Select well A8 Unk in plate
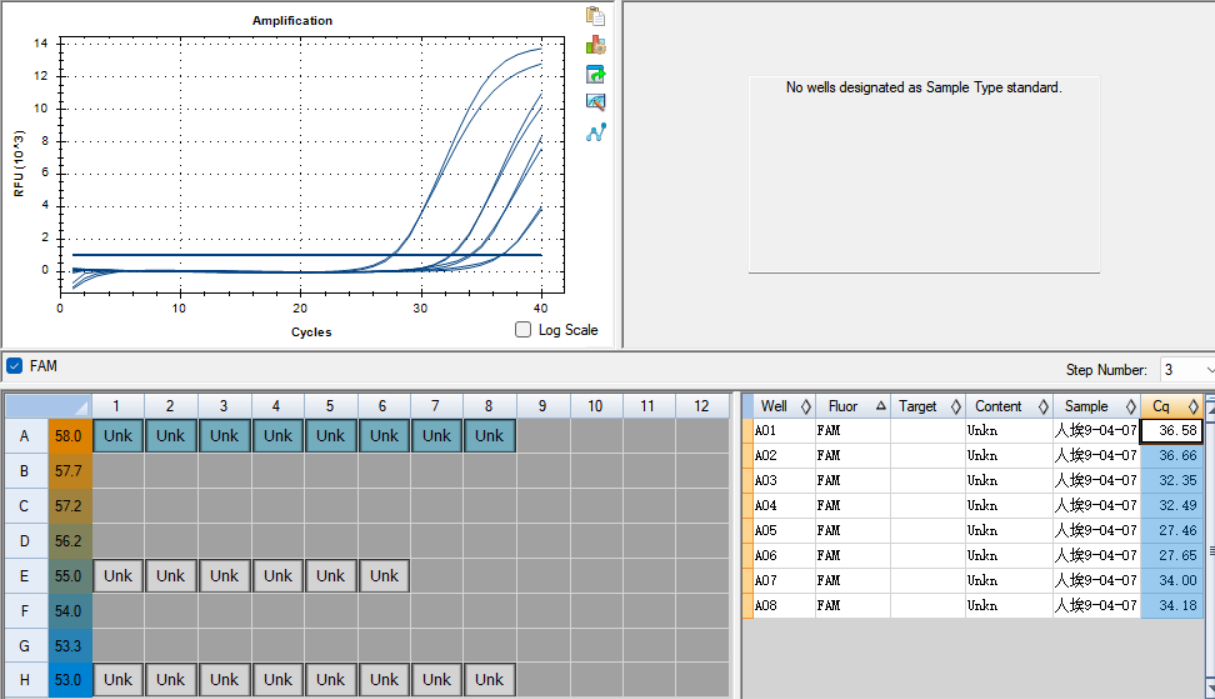Screen dimensions: 1215x699 point(490,436)
